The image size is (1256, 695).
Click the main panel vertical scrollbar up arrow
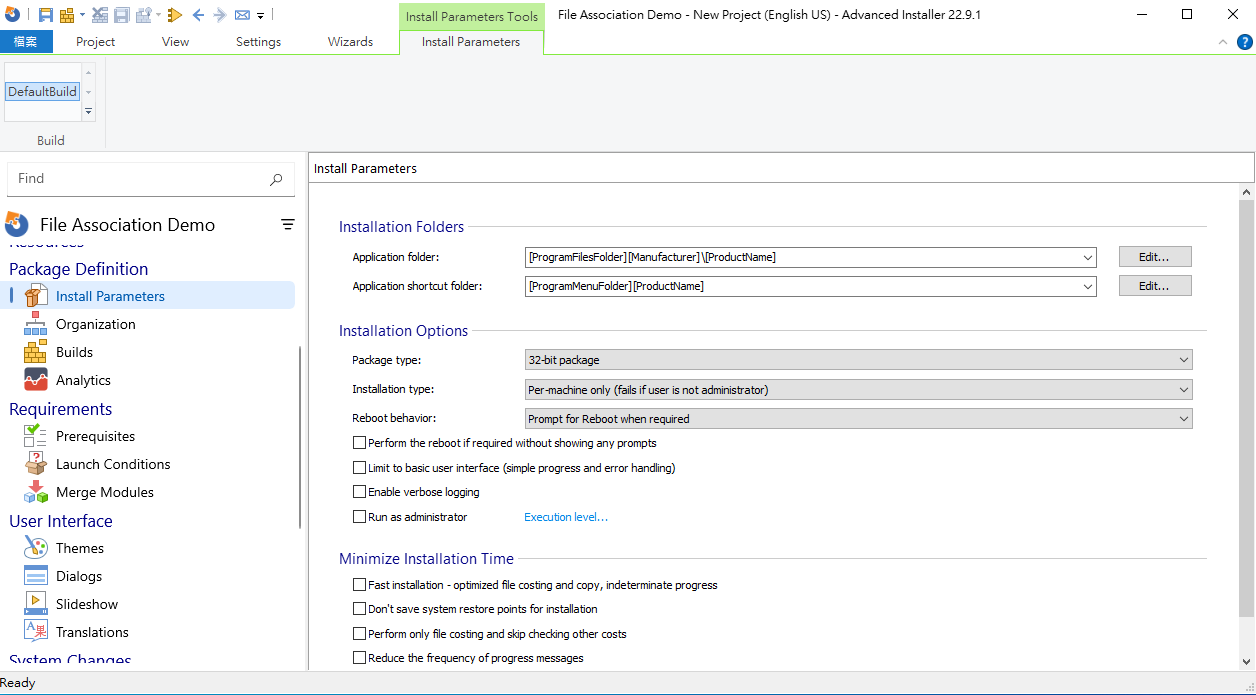(x=1246, y=191)
